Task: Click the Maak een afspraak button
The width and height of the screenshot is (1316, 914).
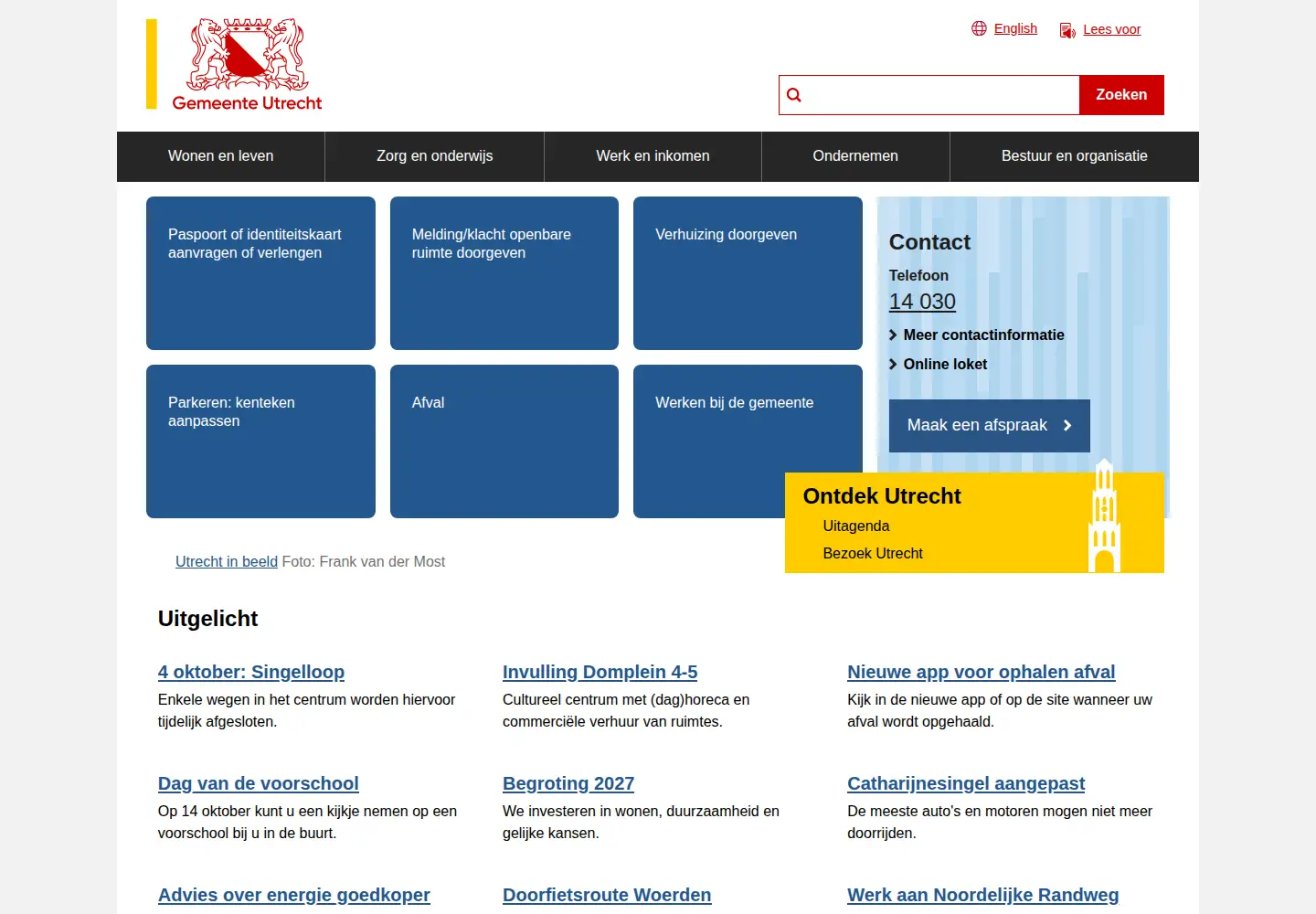Action: click(x=990, y=426)
